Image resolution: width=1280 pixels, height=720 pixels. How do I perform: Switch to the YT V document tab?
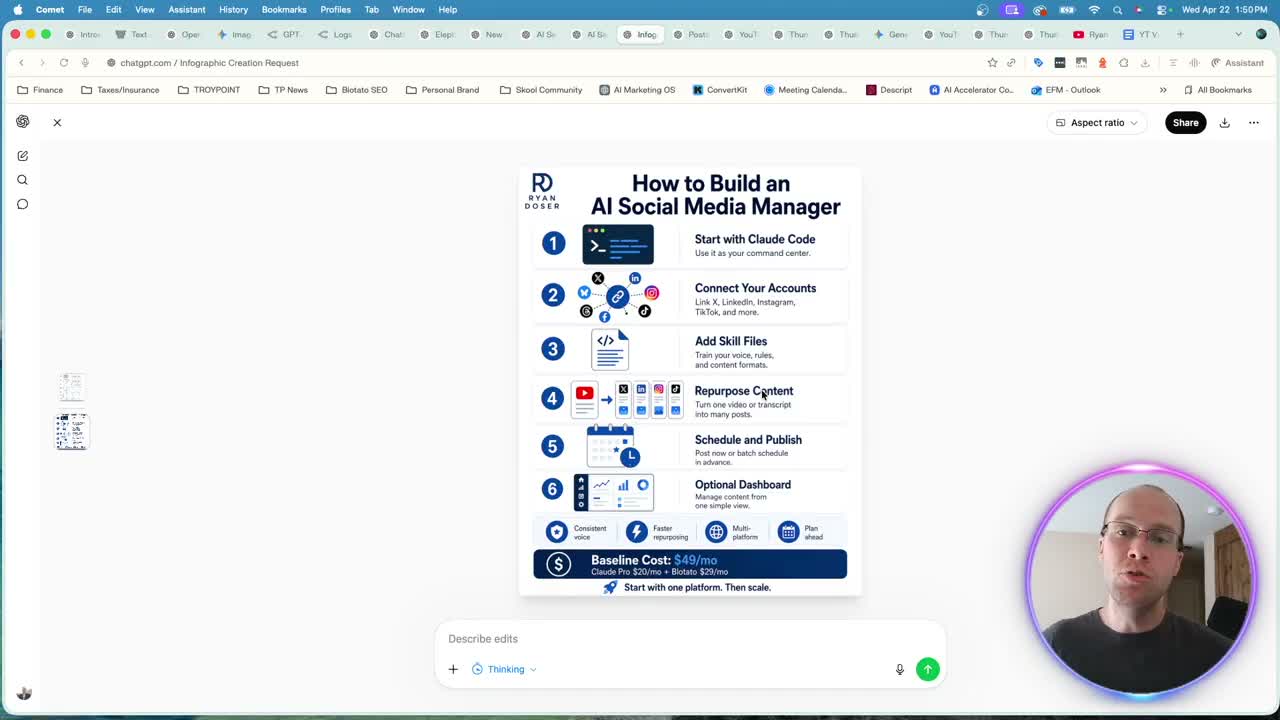(x=1140, y=34)
